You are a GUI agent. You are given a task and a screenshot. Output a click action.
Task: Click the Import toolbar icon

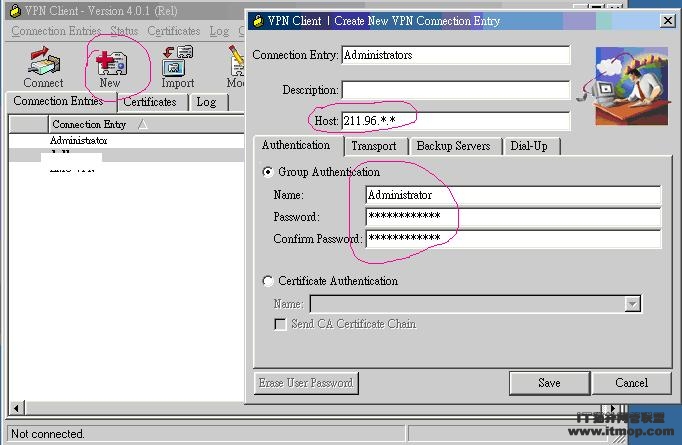coord(177,60)
